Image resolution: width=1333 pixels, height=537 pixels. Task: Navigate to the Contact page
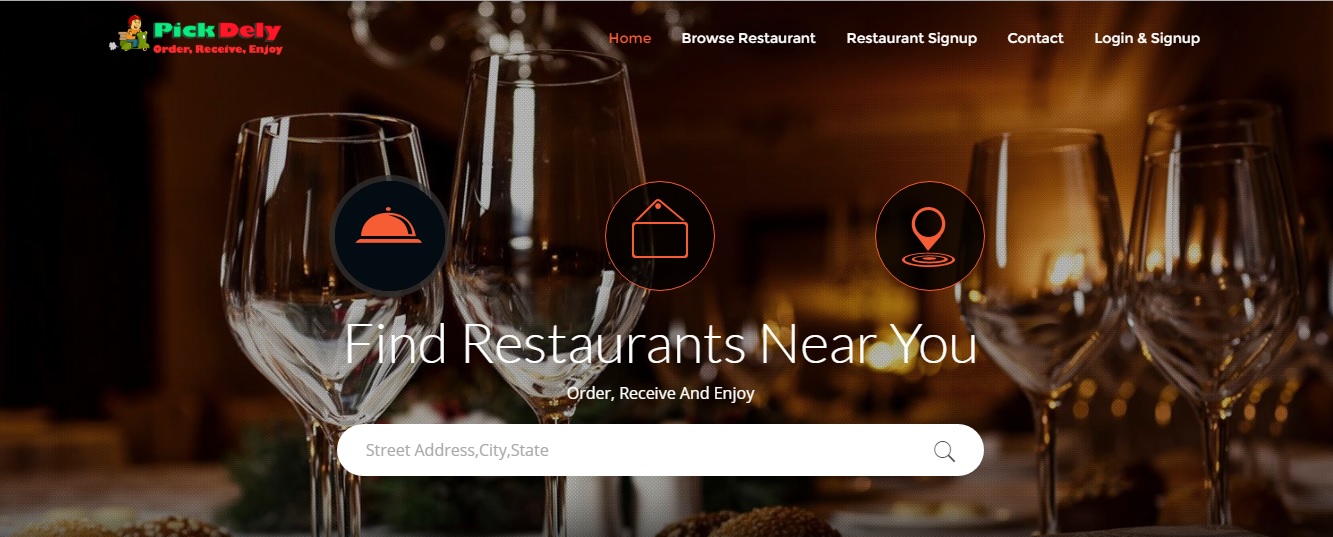(x=1035, y=38)
